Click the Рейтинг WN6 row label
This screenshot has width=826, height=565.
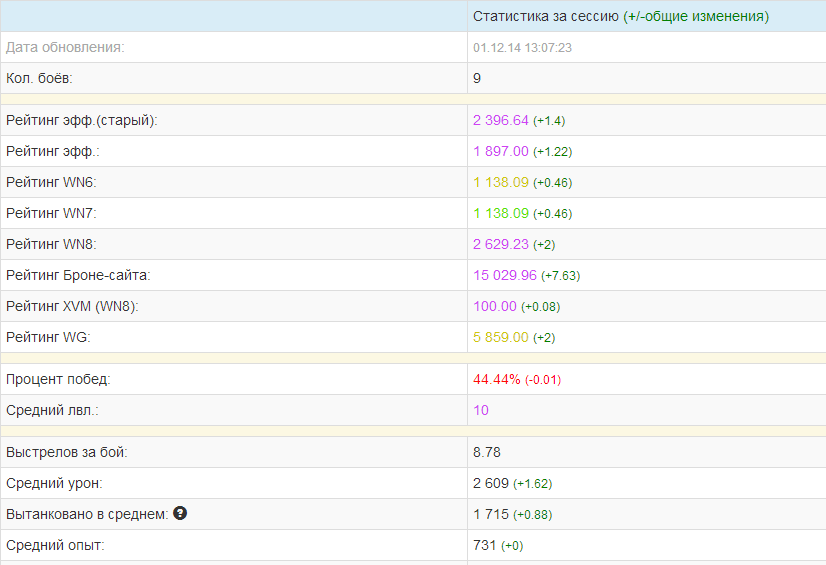[x=51, y=182]
